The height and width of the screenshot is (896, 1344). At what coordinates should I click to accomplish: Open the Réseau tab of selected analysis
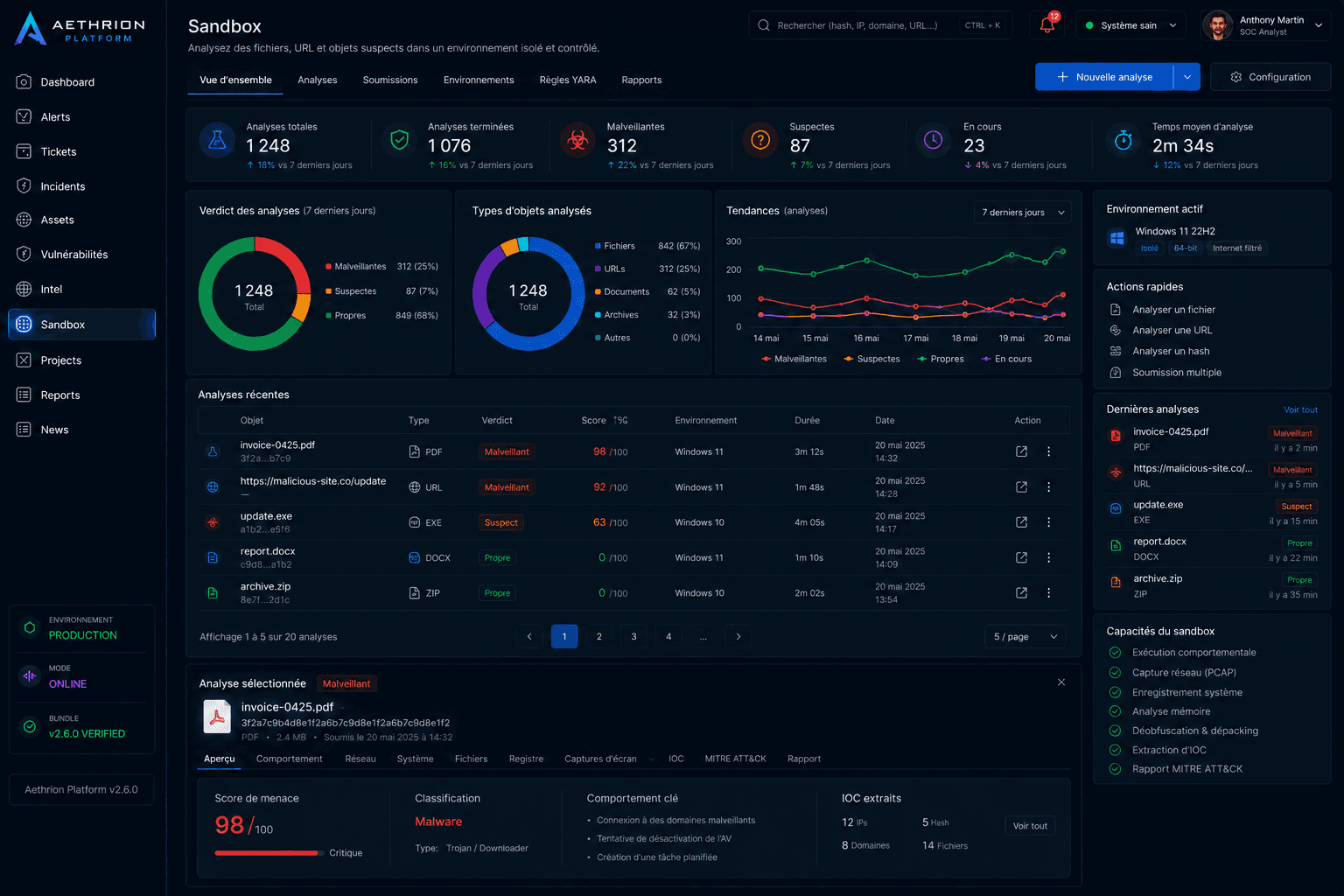pyautogui.click(x=360, y=759)
